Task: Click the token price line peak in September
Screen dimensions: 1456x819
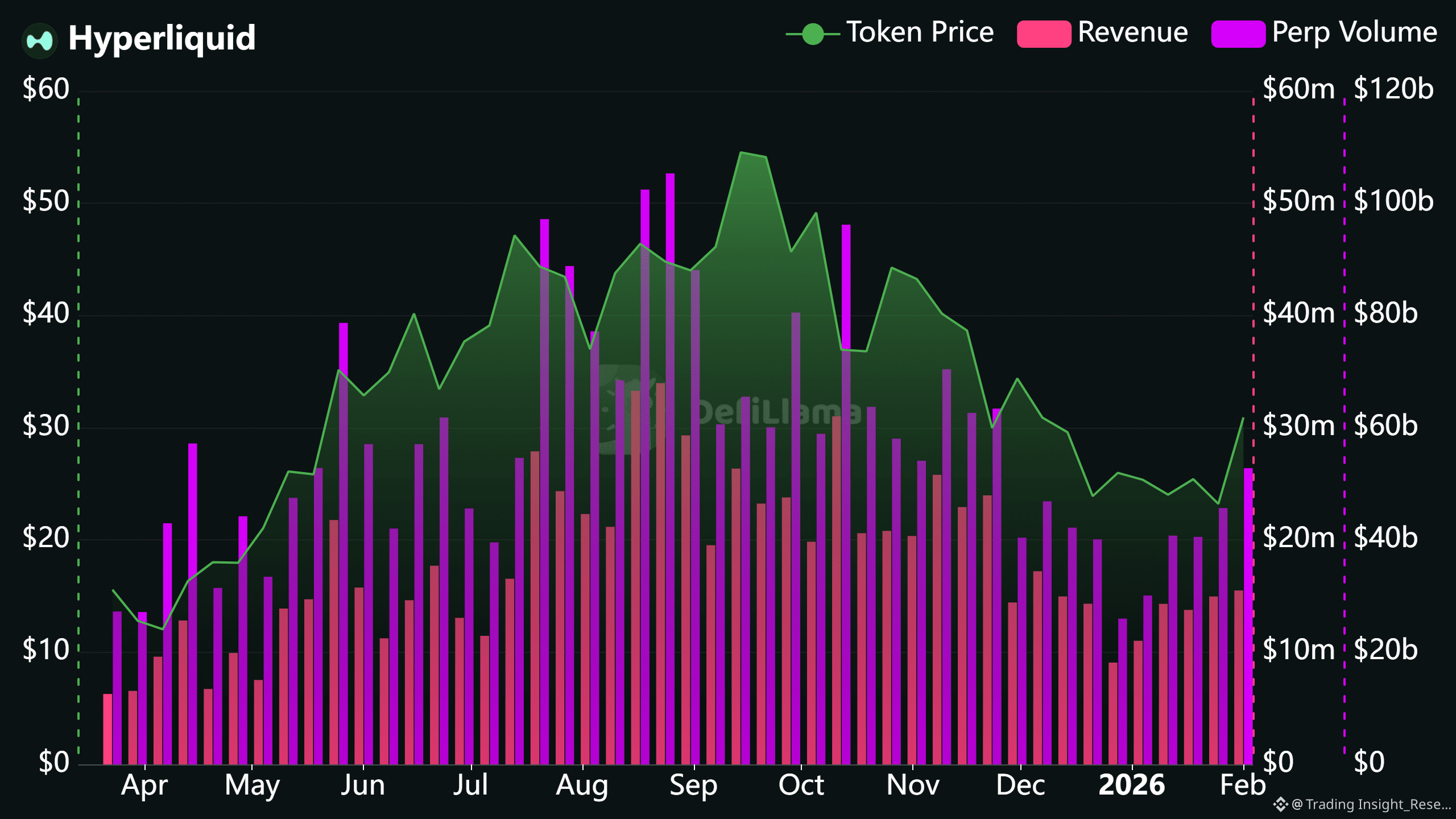Action: point(741,152)
